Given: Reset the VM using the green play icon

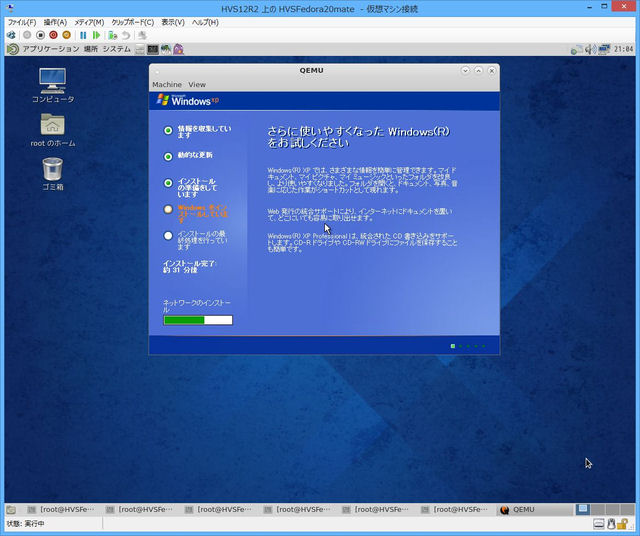Looking at the screenshot, I should (x=96, y=35).
